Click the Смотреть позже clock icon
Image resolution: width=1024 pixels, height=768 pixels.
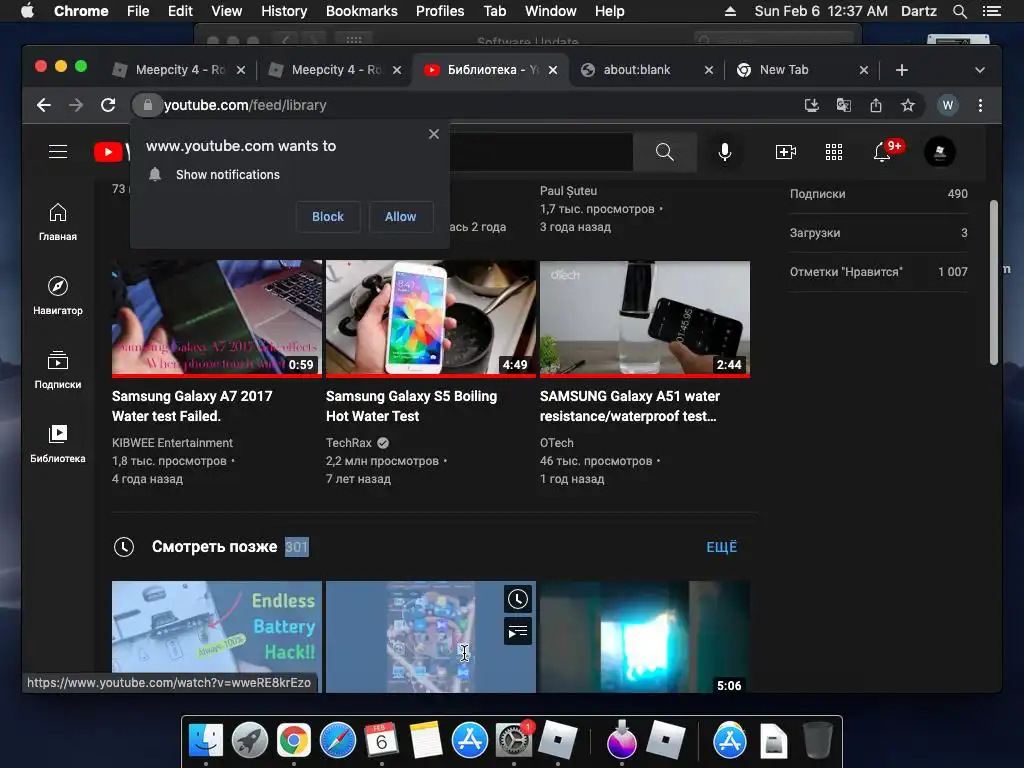click(124, 547)
